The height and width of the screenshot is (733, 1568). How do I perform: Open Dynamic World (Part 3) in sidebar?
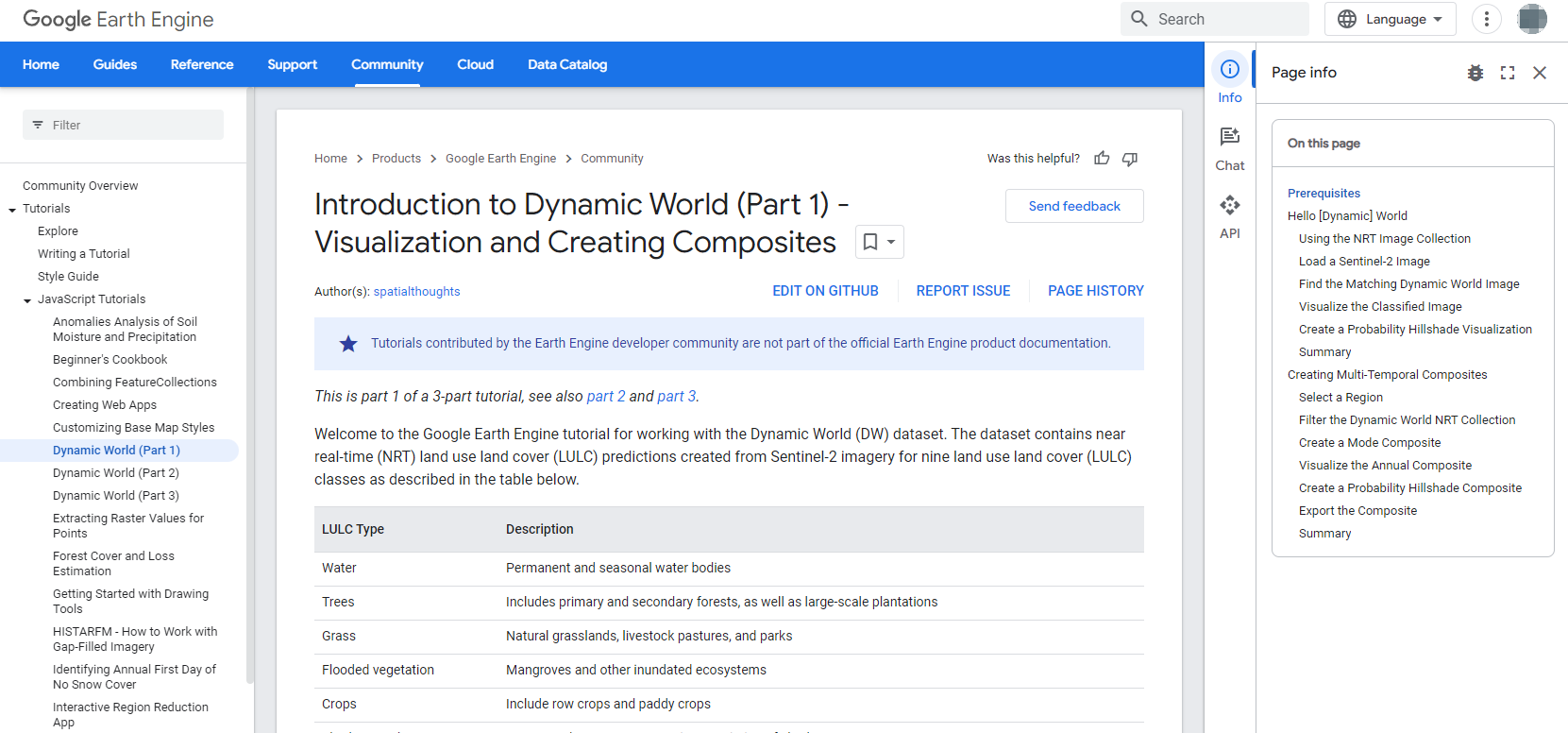pyautogui.click(x=116, y=496)
